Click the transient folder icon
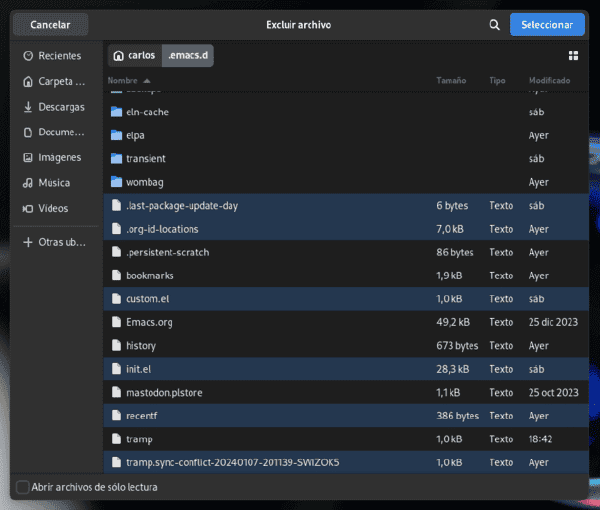 116,159
